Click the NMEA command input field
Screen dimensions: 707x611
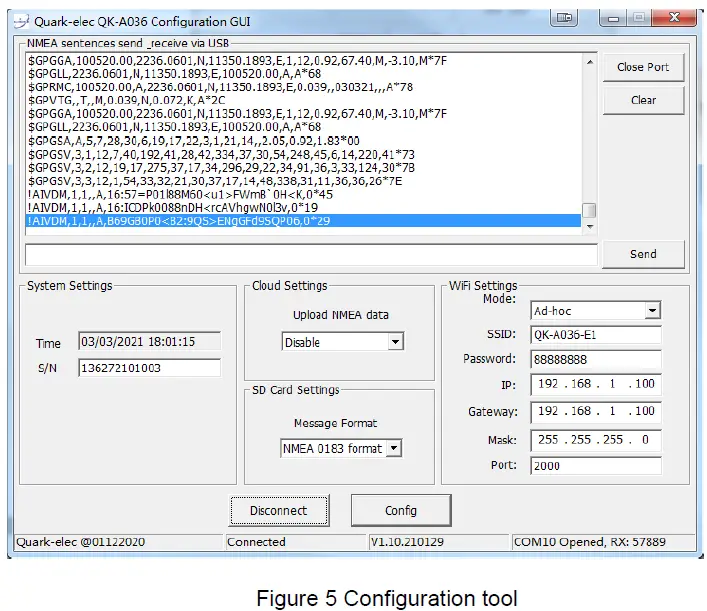click(311, 256)
